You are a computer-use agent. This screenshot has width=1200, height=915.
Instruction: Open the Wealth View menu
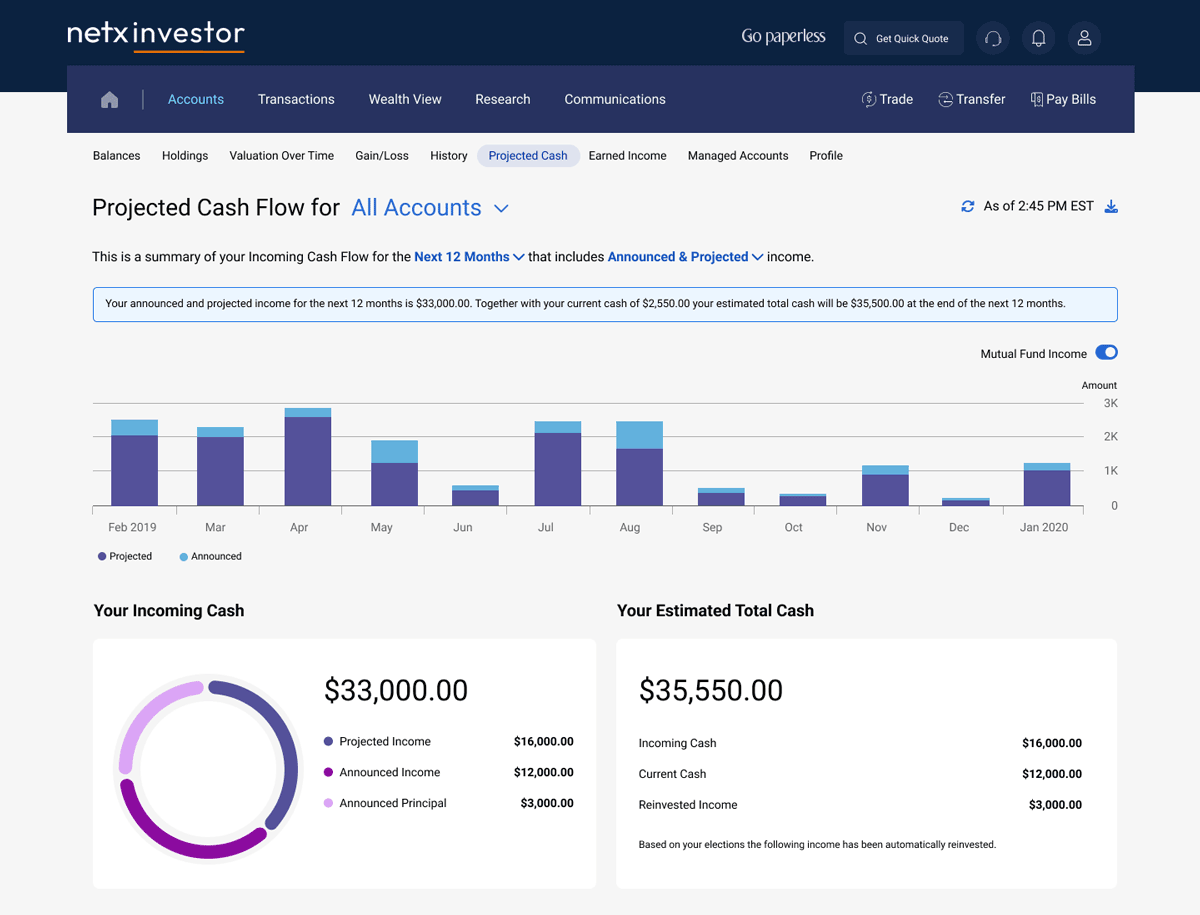(405, 99)
